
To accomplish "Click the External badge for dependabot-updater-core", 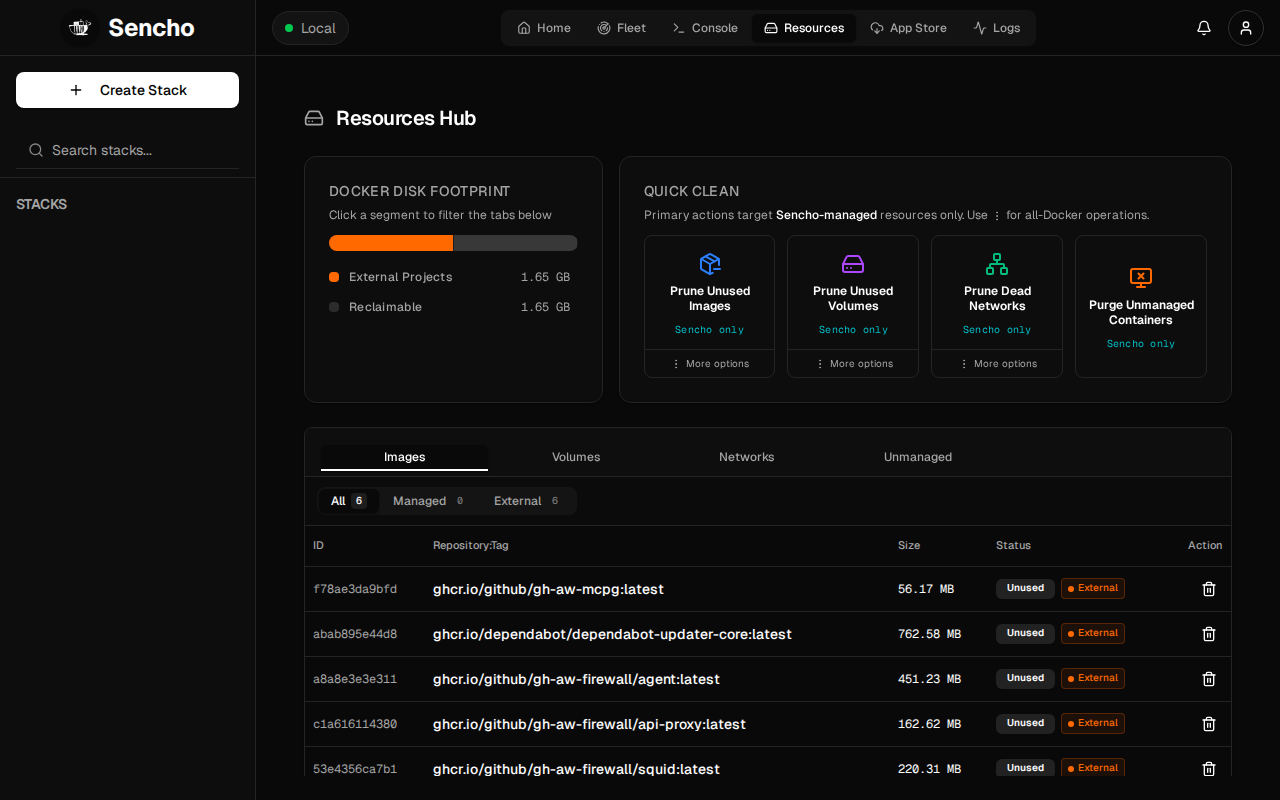I will click(x=1093, y=634).
